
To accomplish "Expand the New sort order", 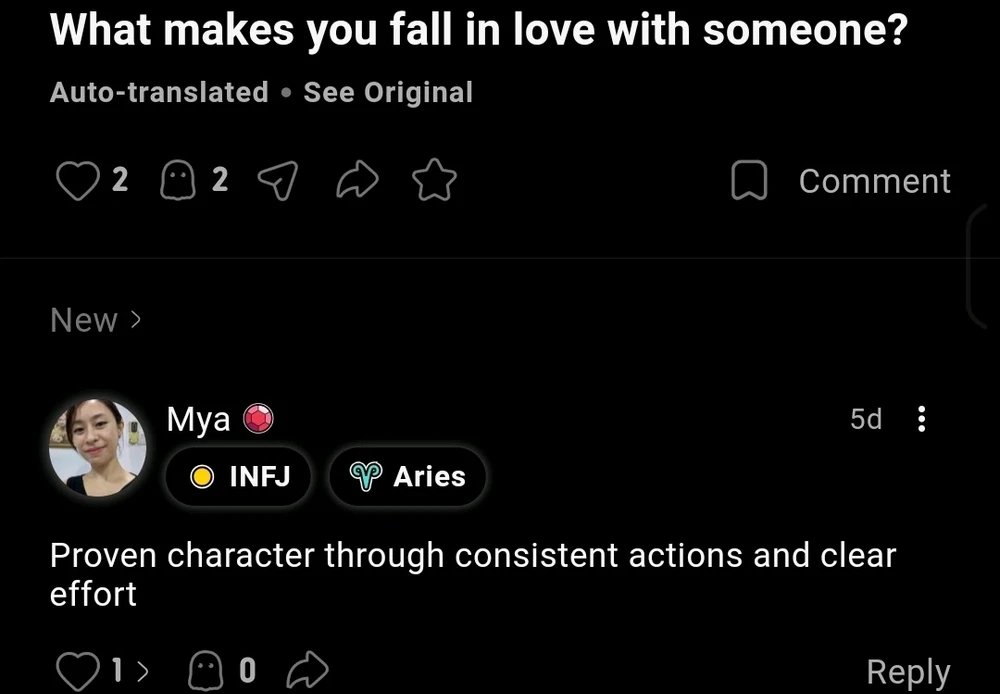I will tap(96, 320).
